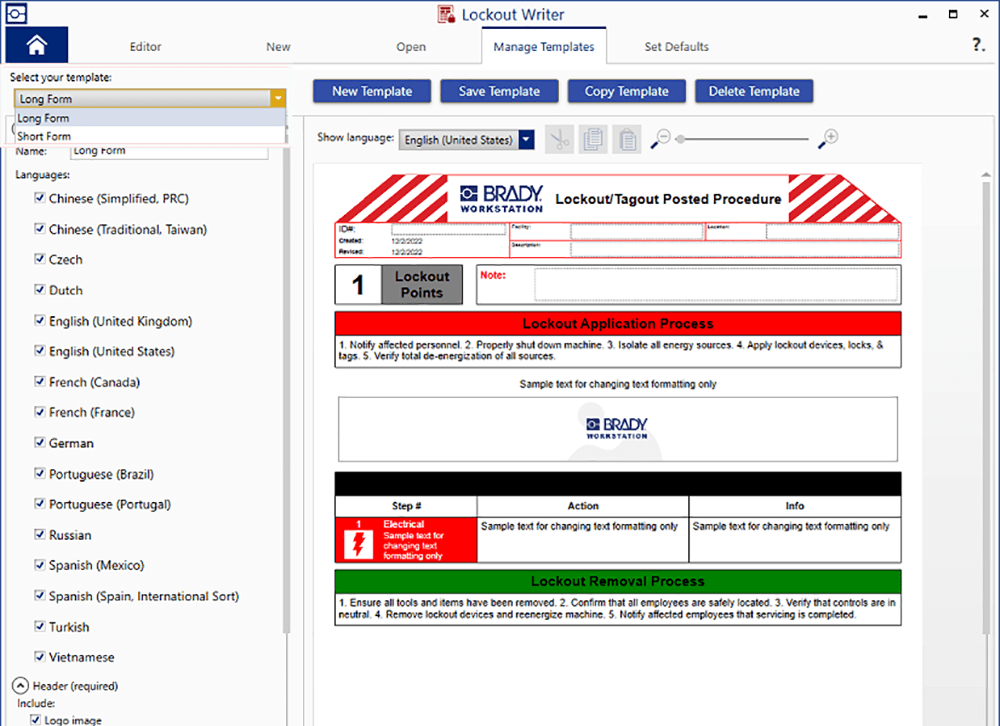
Task: Uncheck Chinese (Simplified, PRC) language
Action: coord(40,198)
